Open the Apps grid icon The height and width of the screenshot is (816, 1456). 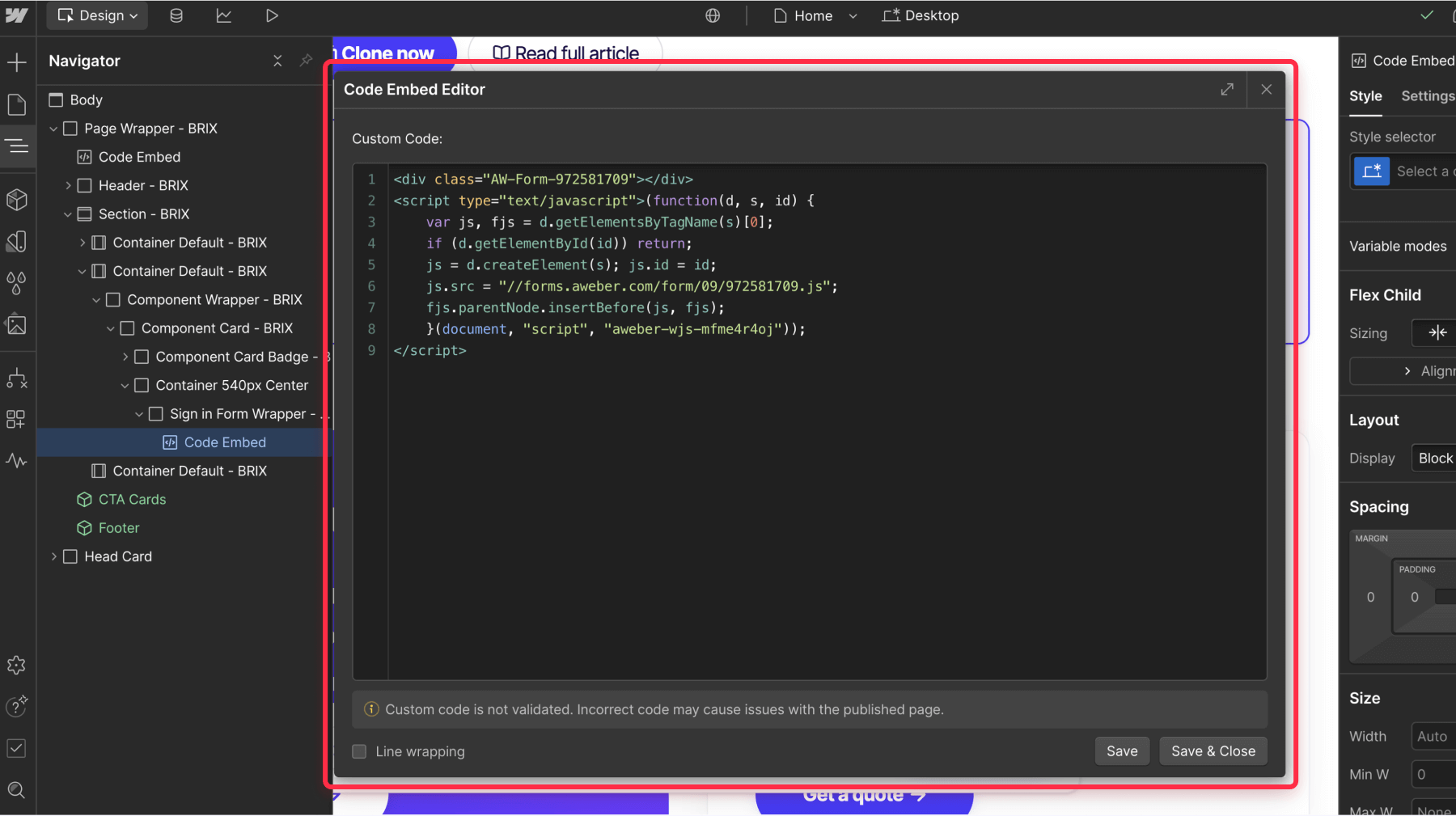pyautogui.click(x=17, y=419)
